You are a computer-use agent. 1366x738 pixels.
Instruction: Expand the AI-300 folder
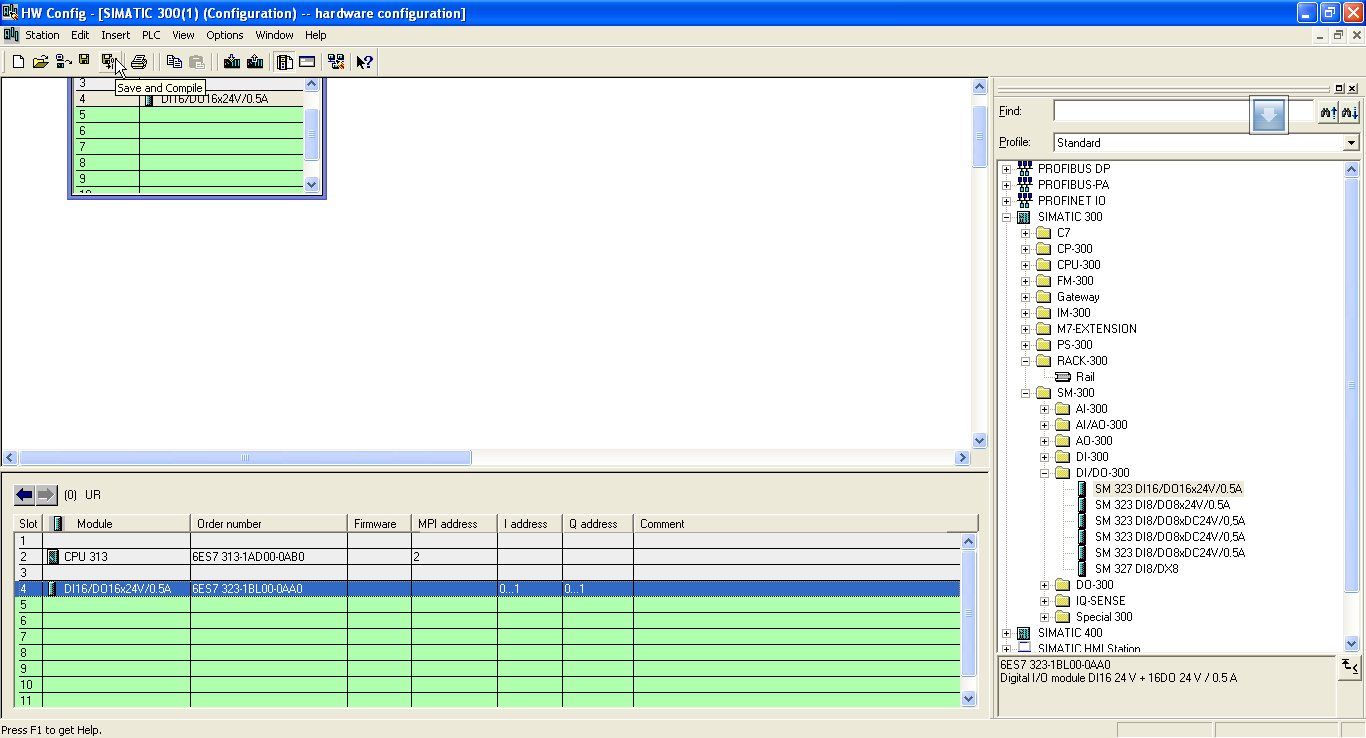[x=1045, y=409]
